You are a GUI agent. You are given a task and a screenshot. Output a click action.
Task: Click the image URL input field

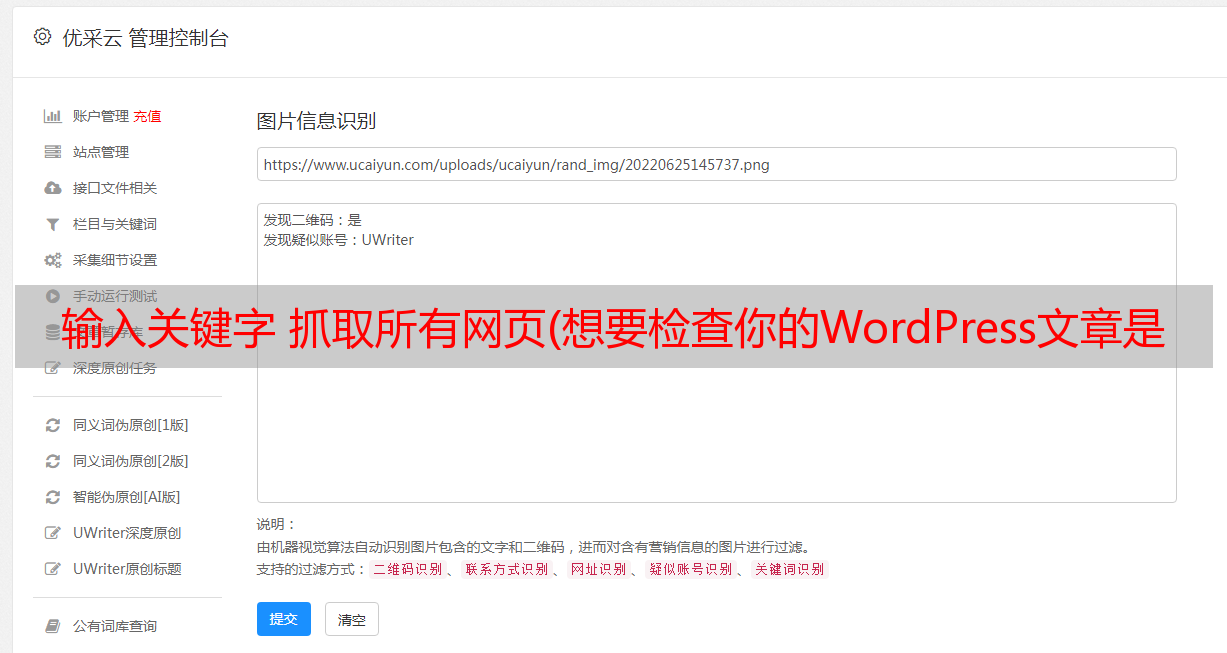(716, 164)
